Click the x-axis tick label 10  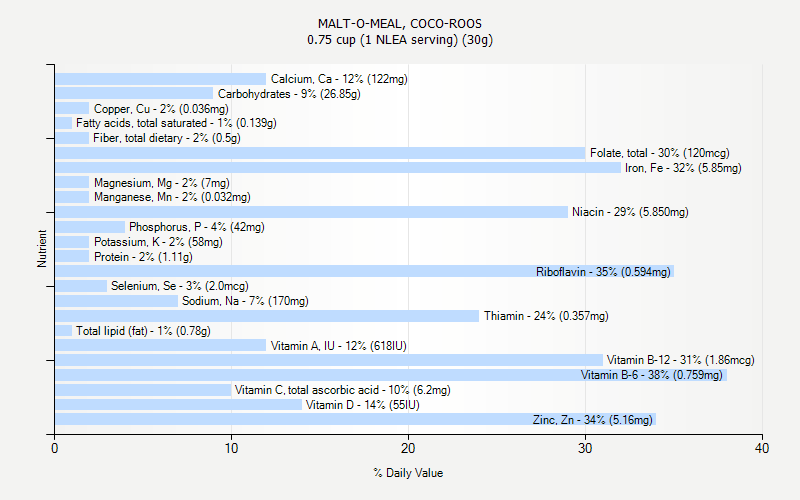[x=231, y=448]
